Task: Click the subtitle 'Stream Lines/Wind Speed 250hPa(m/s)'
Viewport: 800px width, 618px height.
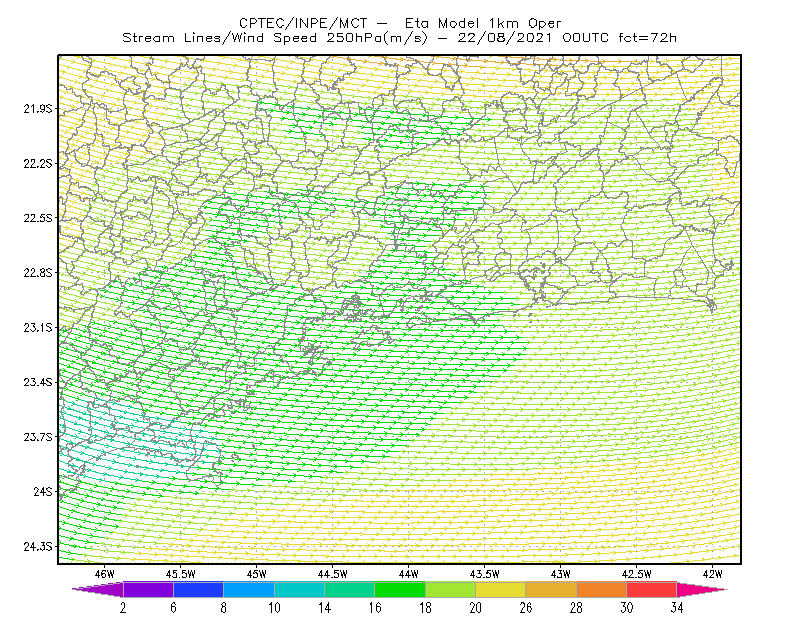Action: 275,38
